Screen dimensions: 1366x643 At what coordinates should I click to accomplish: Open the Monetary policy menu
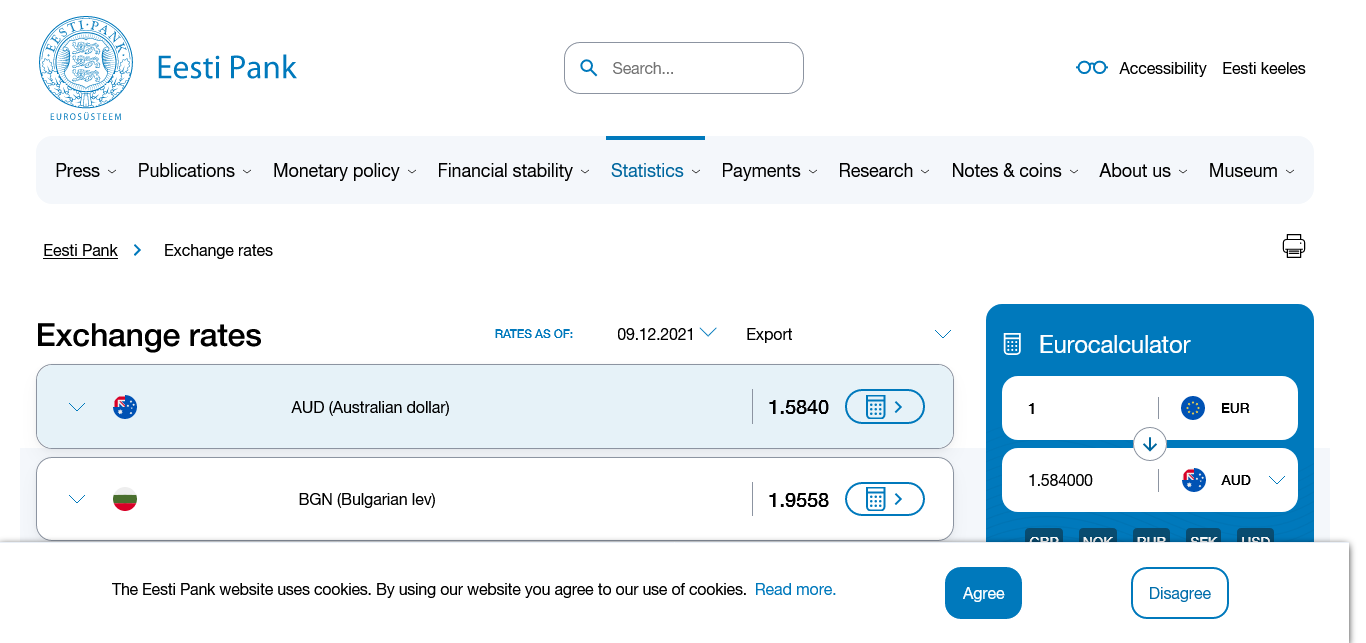pos(344,171)
